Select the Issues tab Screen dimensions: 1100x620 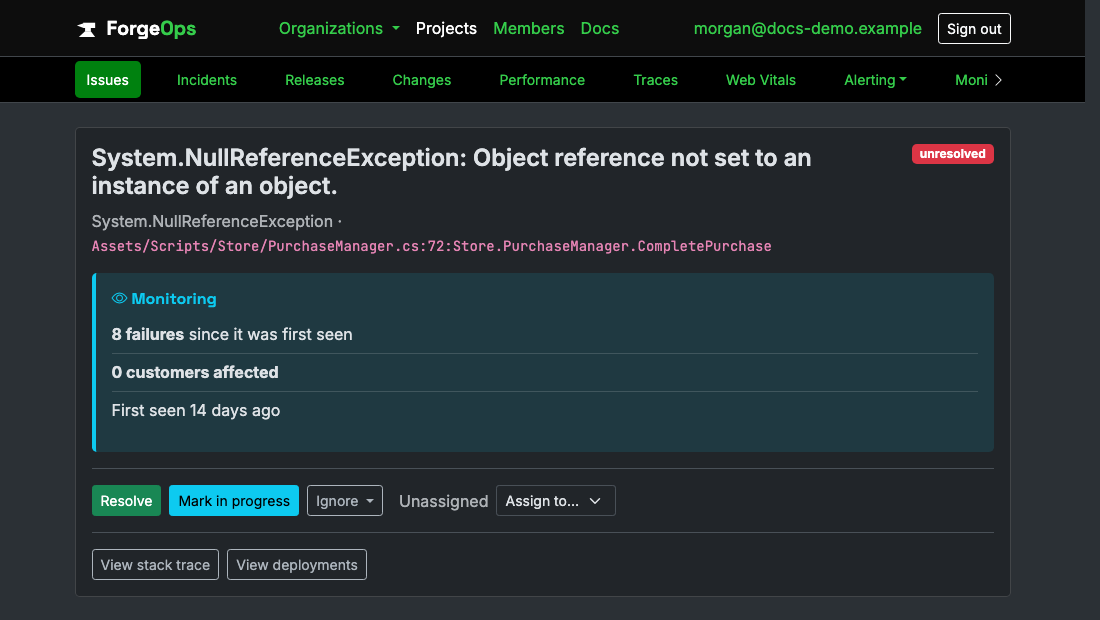107,80
